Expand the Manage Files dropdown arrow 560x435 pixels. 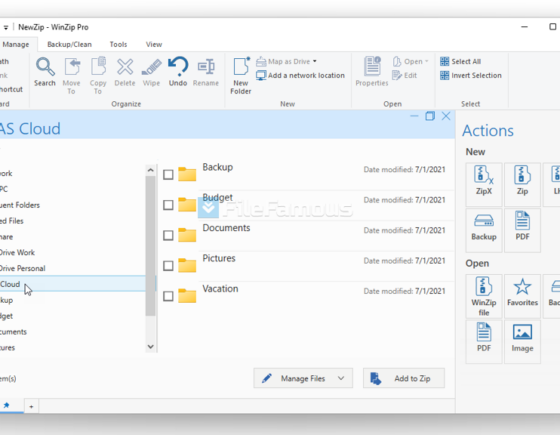pyautogui.click(x=341, y=378)
